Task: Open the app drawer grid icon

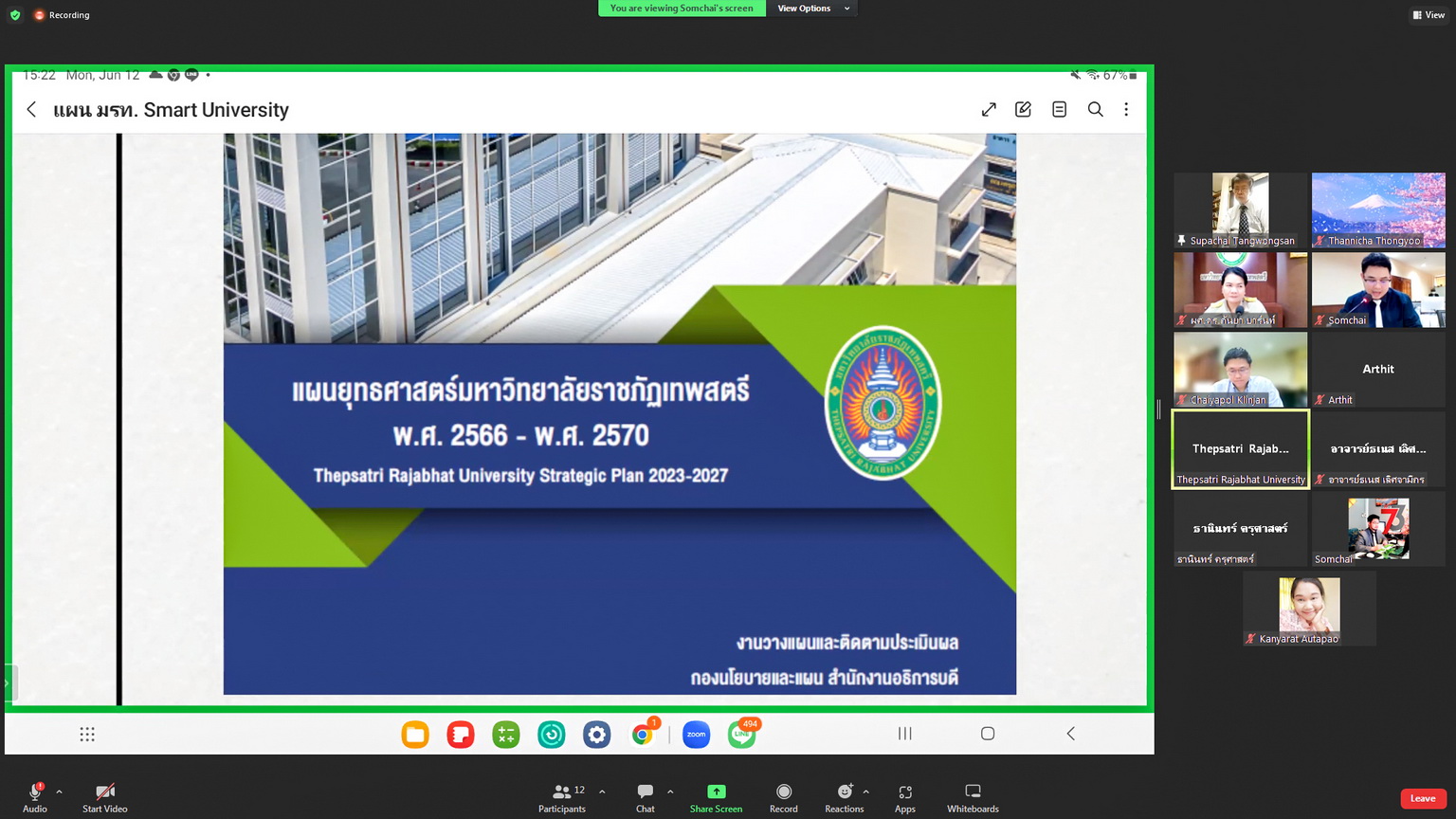Action: [x=87, y=734]
